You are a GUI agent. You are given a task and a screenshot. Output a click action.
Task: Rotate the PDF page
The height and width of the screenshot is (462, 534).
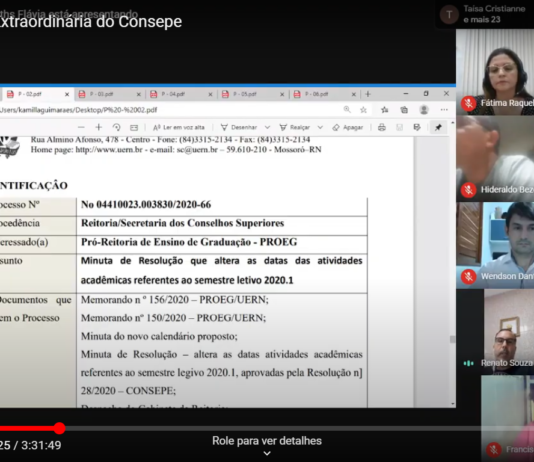pyautogui.click(x=116, y=127)
